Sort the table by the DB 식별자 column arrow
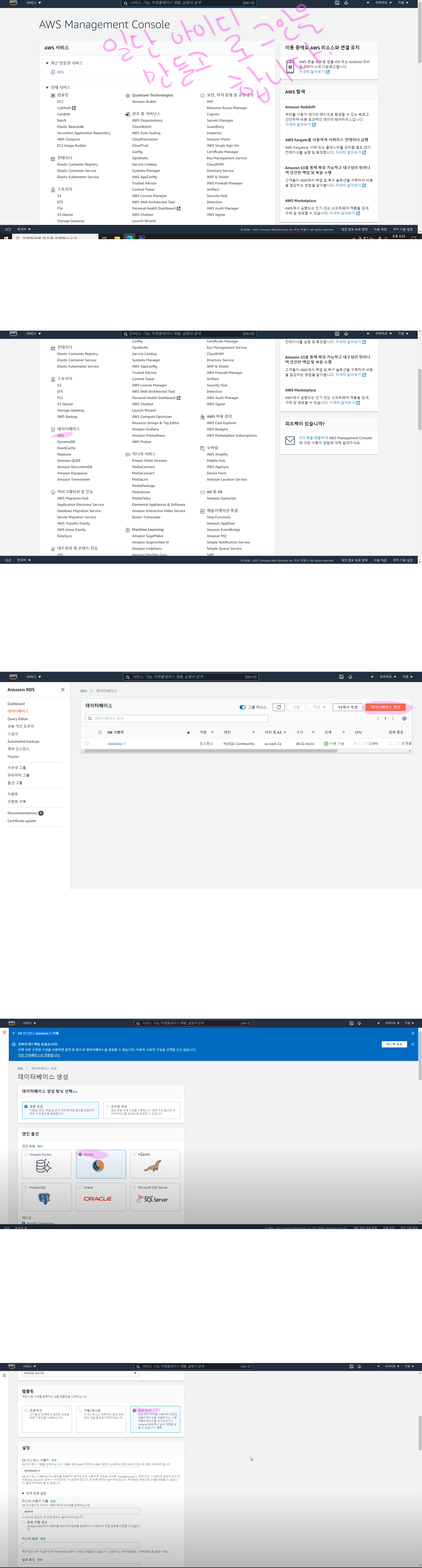 click(188, 732)
